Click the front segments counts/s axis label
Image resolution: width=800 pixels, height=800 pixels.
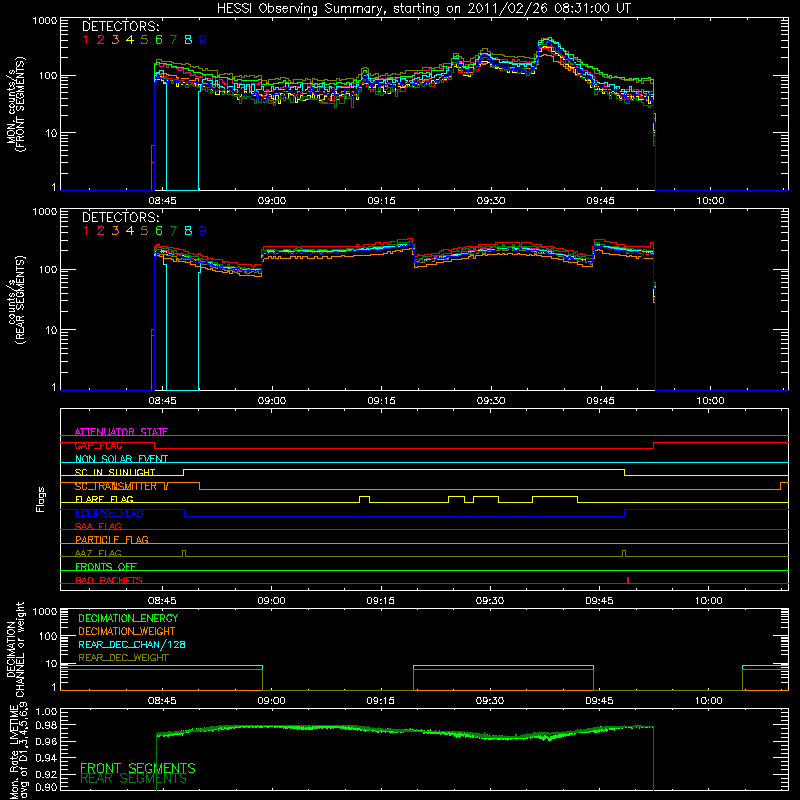(x=15, y=105)
